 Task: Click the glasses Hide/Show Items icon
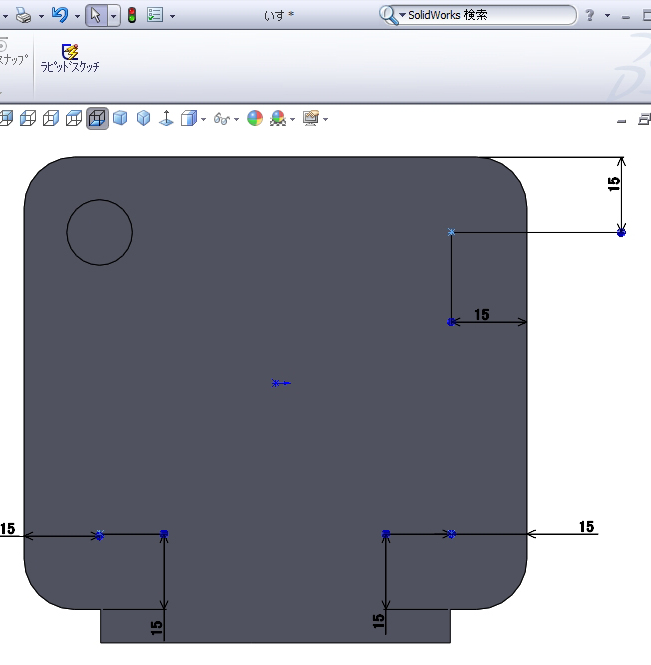pyautogui.click(x=222, y=119)
